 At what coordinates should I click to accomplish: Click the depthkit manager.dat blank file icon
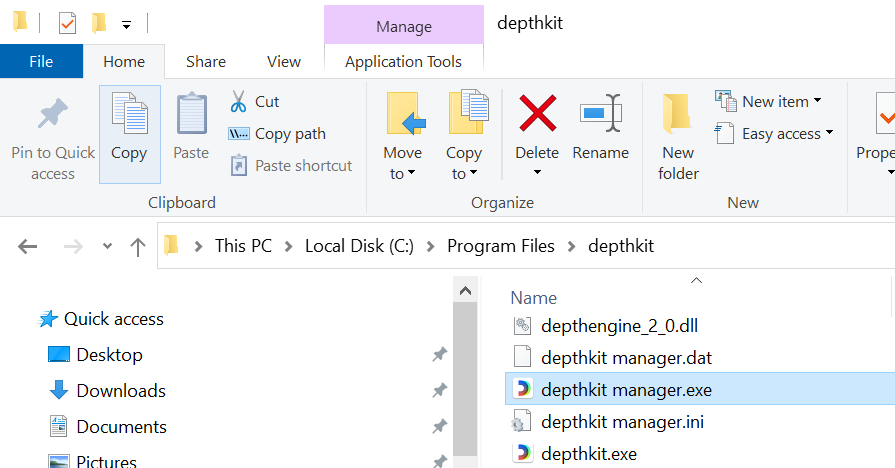522,357
